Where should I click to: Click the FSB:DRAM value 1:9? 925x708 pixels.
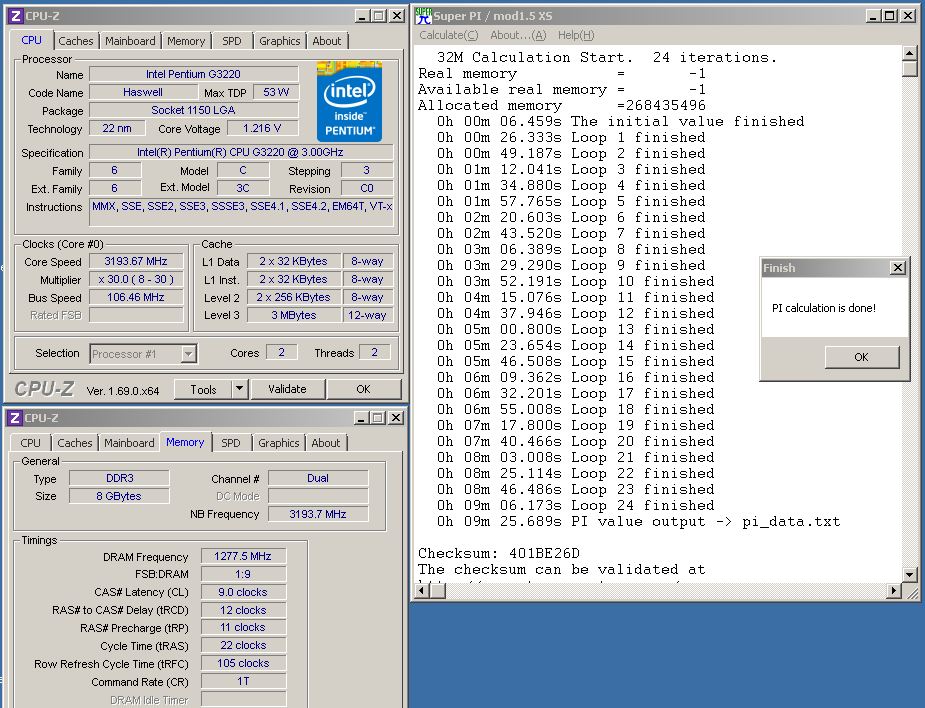[243, 574]
